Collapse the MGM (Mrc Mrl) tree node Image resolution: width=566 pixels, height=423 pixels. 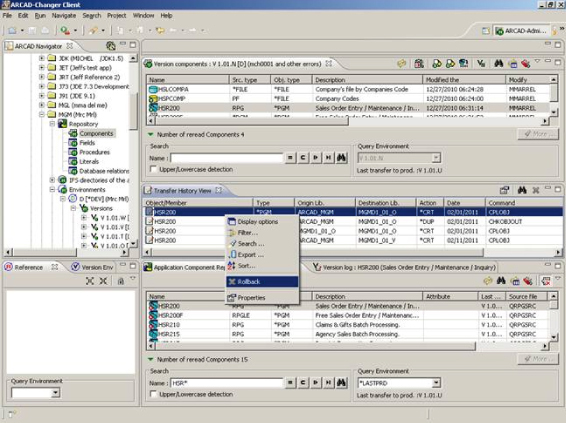coord(42,114)
